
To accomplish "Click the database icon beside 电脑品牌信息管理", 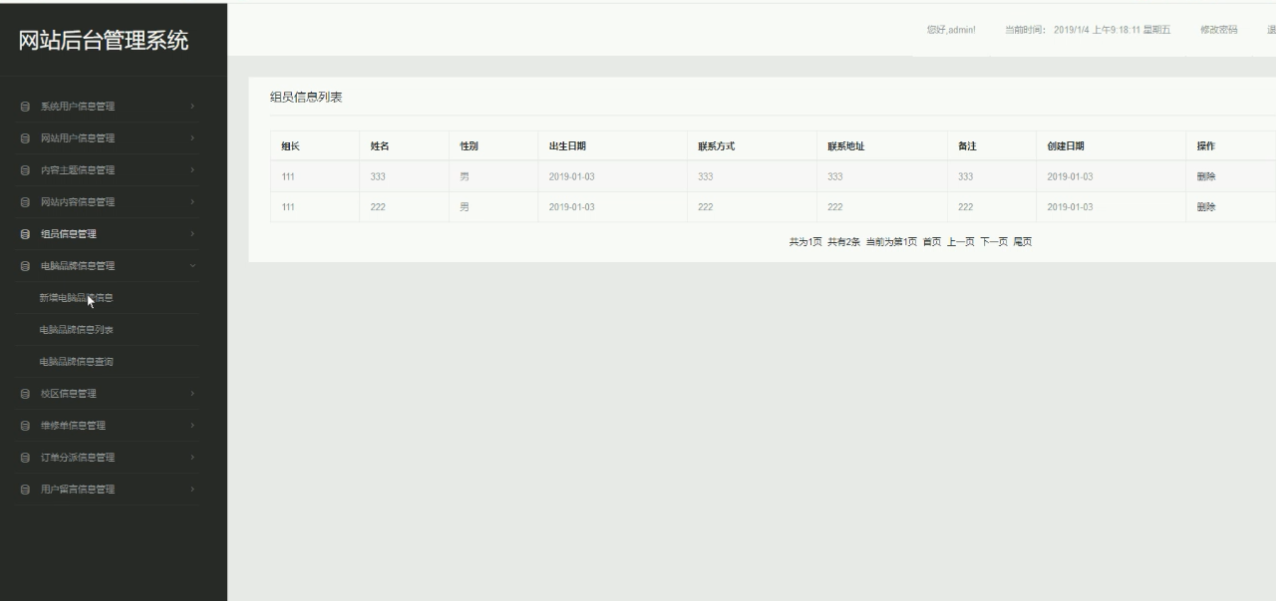I will (x=25, y=266).
